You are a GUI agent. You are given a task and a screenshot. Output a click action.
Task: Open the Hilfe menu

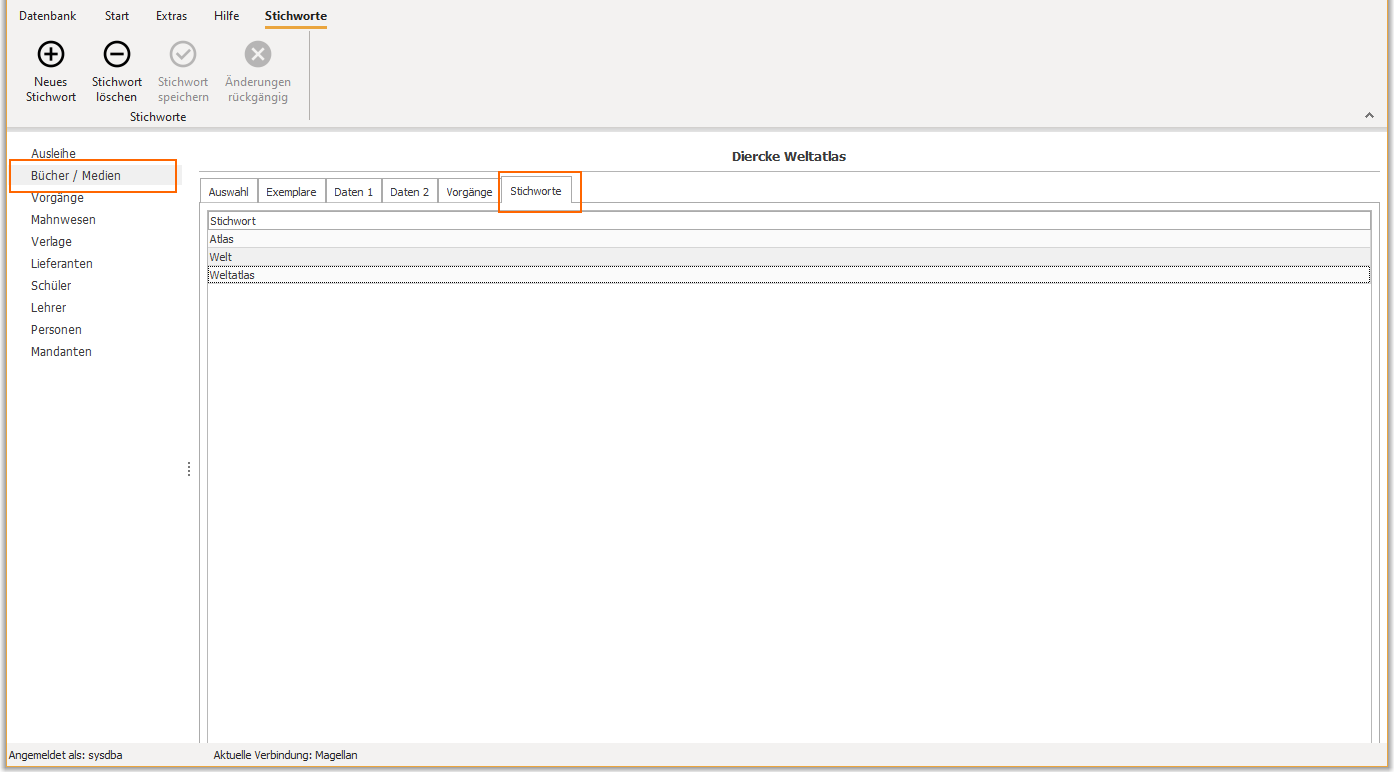[x=227, y=16]
